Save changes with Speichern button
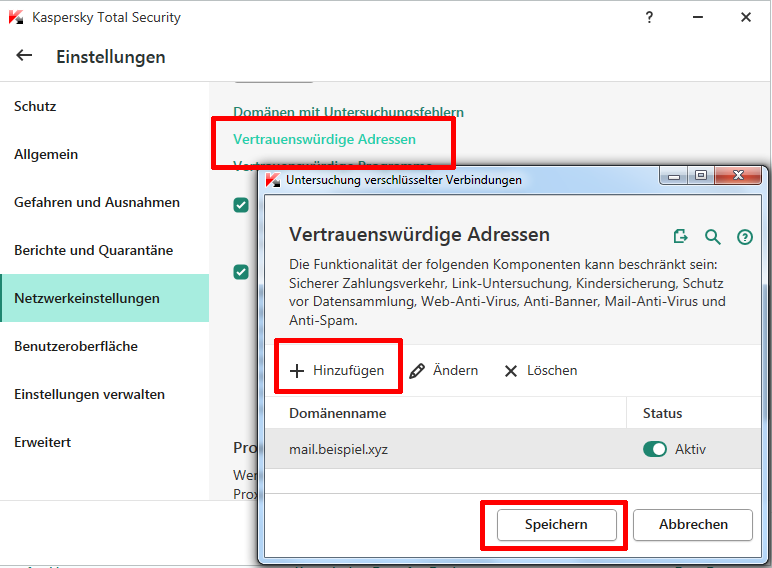Viewport: 772px width, 568px height. [x=556, y=525]
